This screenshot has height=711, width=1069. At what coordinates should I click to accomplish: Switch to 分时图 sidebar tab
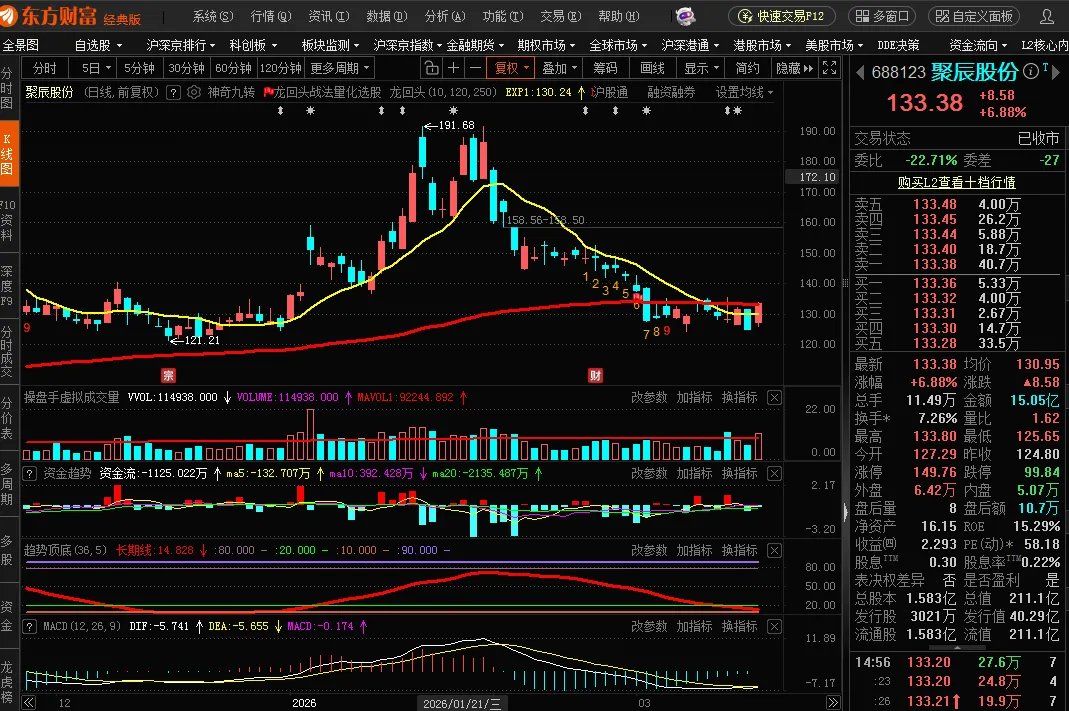[x=7, y=89]
